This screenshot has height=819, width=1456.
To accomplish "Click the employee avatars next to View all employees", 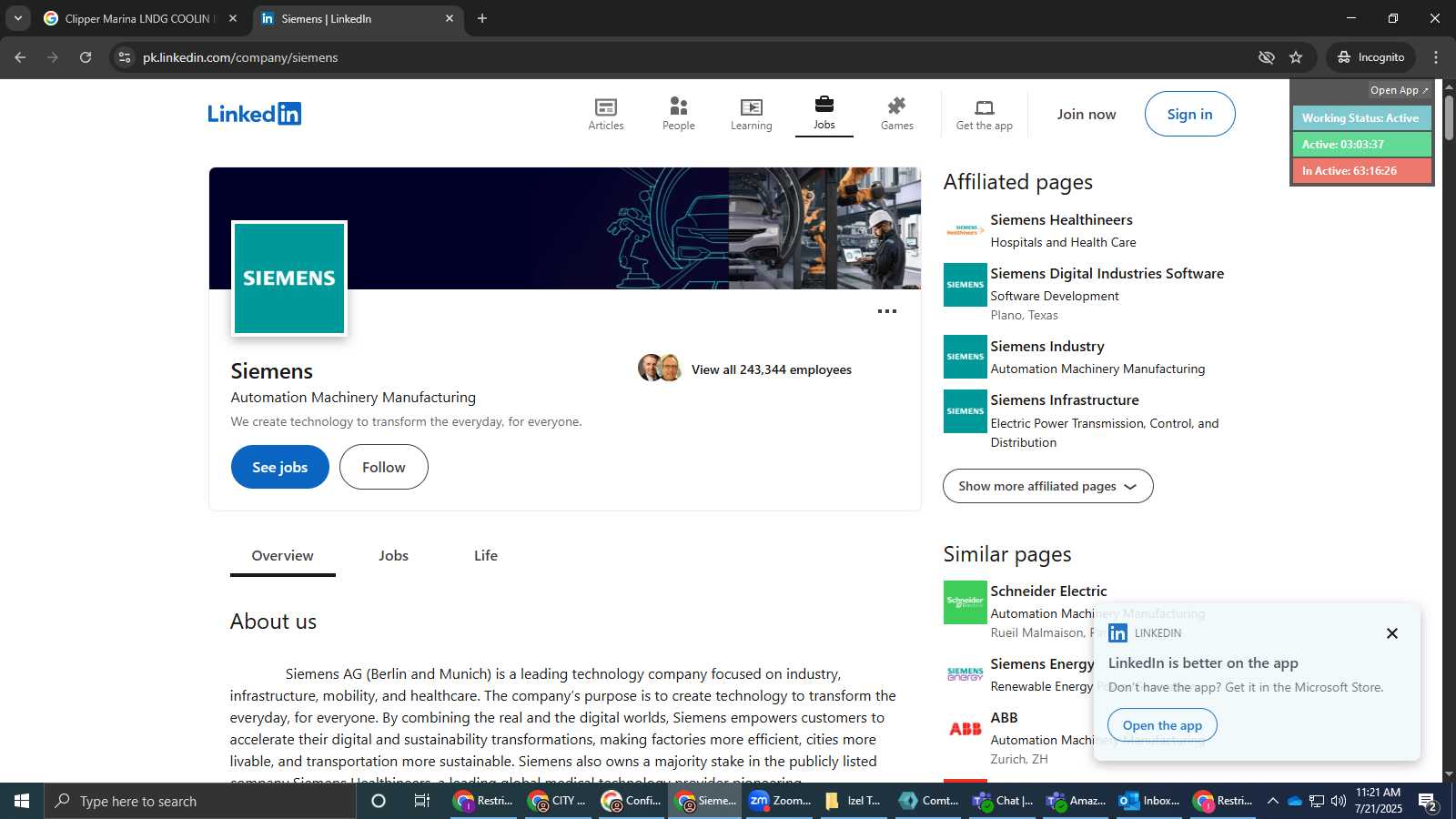I will click(x=660, y=368).
